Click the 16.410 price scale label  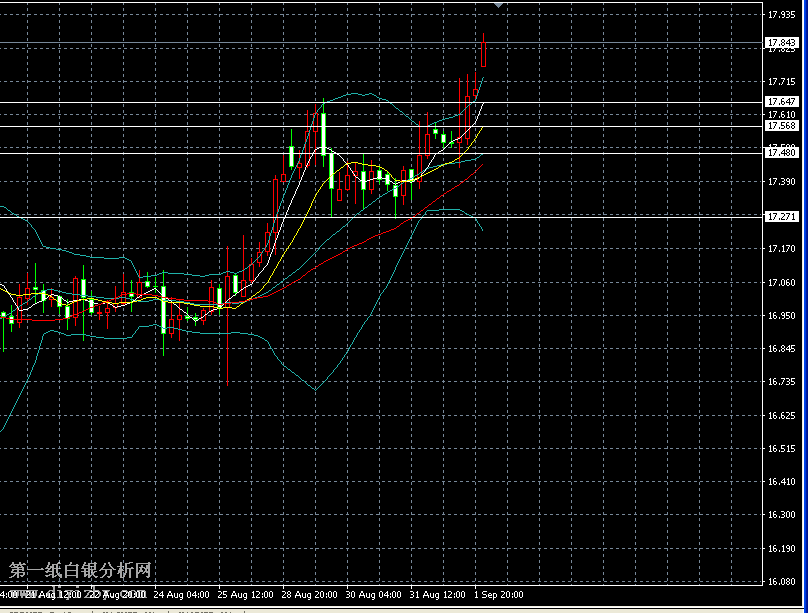click(x=780, y=482)
